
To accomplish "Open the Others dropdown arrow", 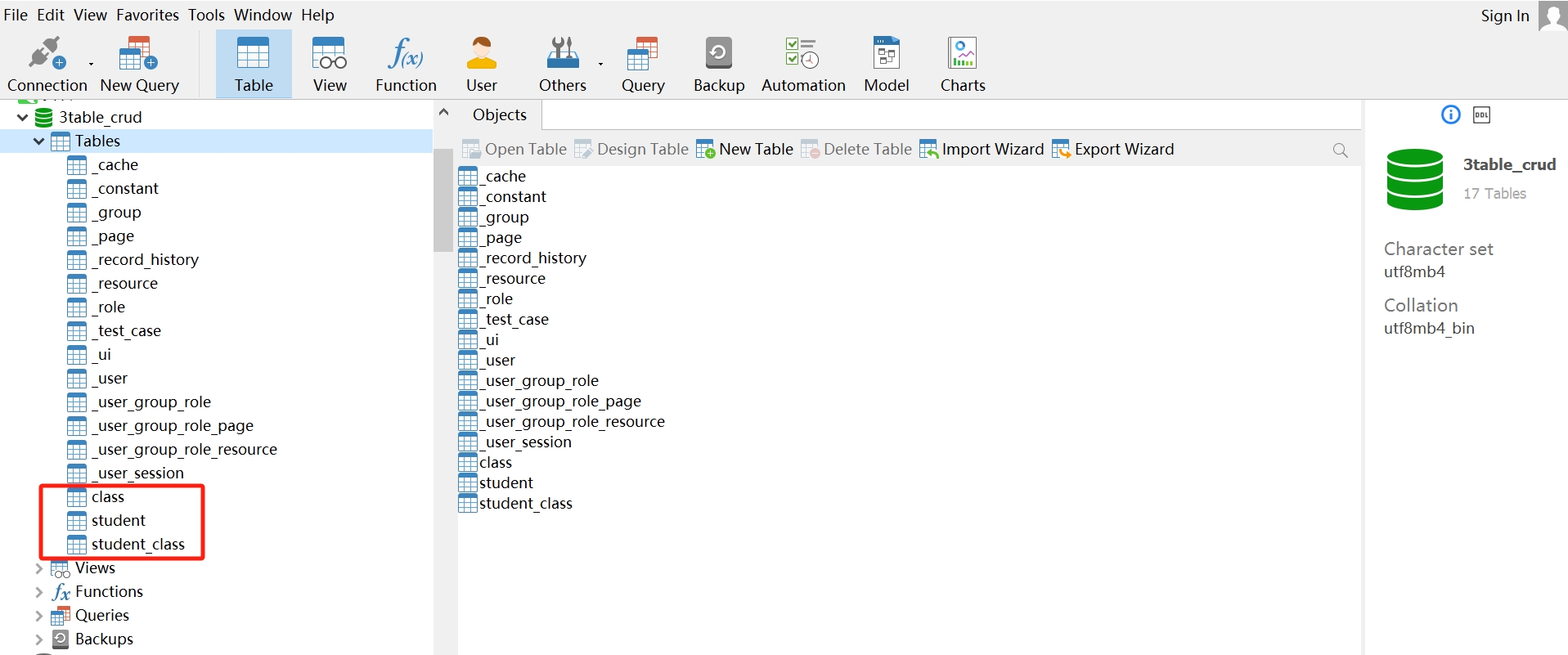I will point(600,64).
